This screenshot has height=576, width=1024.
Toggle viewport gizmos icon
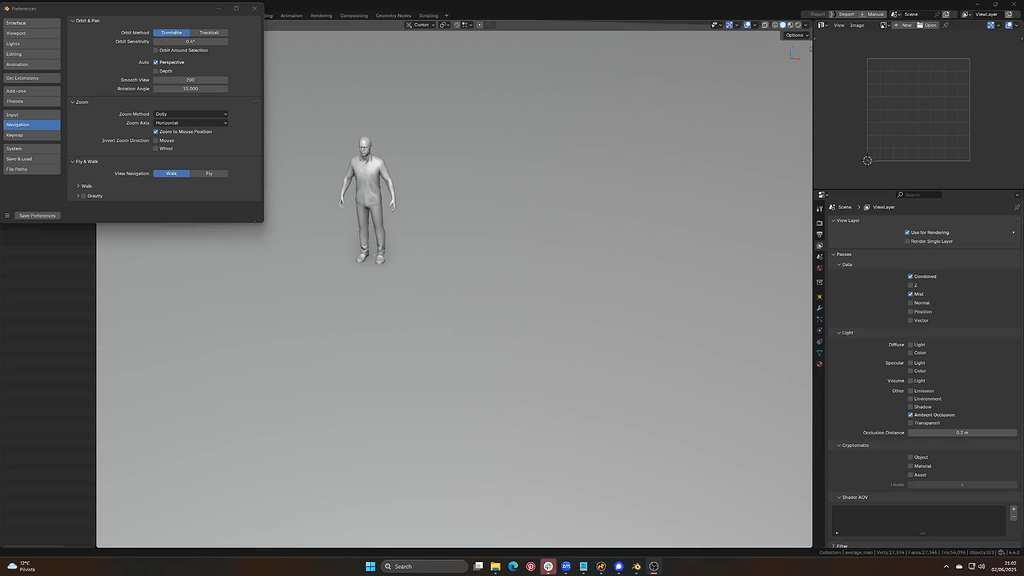click(729, 25)
